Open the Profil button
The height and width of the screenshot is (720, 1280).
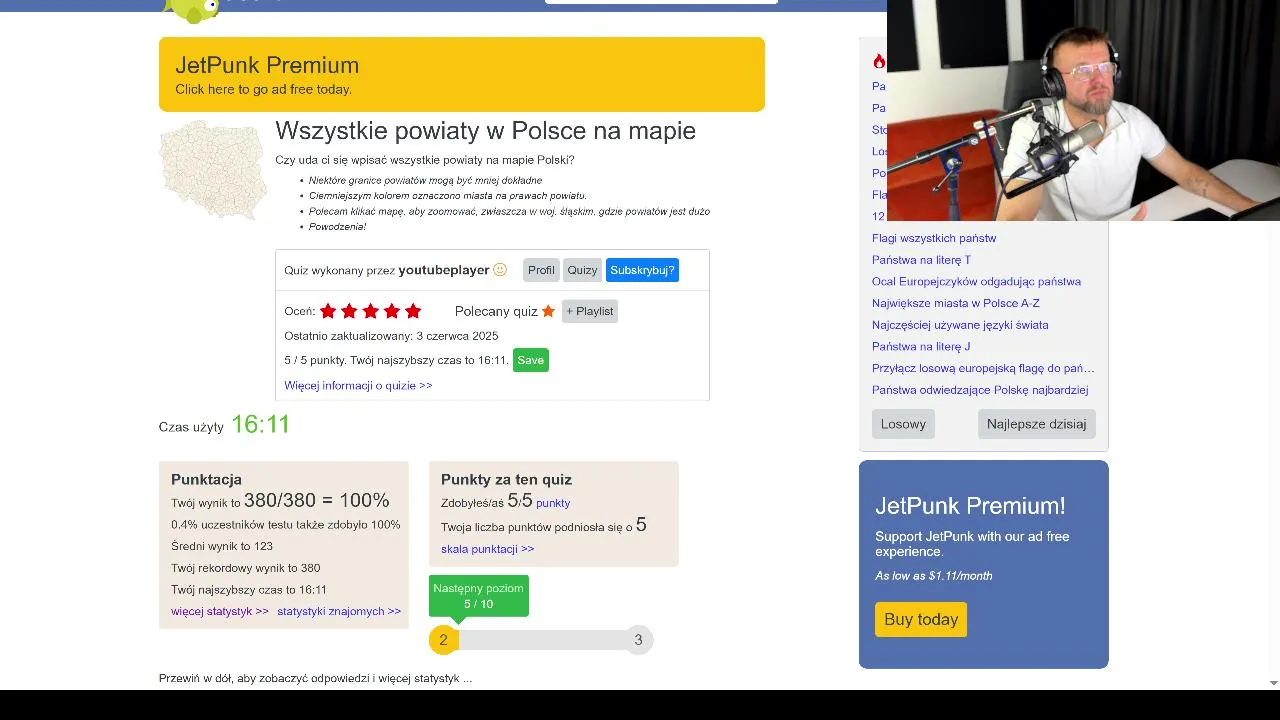pos(541,270)
